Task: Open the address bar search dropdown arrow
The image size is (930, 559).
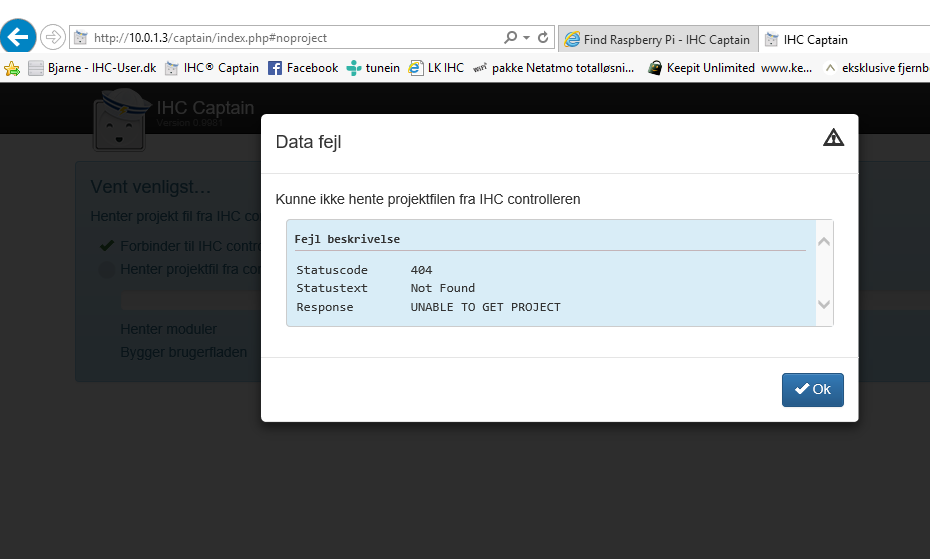Action: (527, 38)
